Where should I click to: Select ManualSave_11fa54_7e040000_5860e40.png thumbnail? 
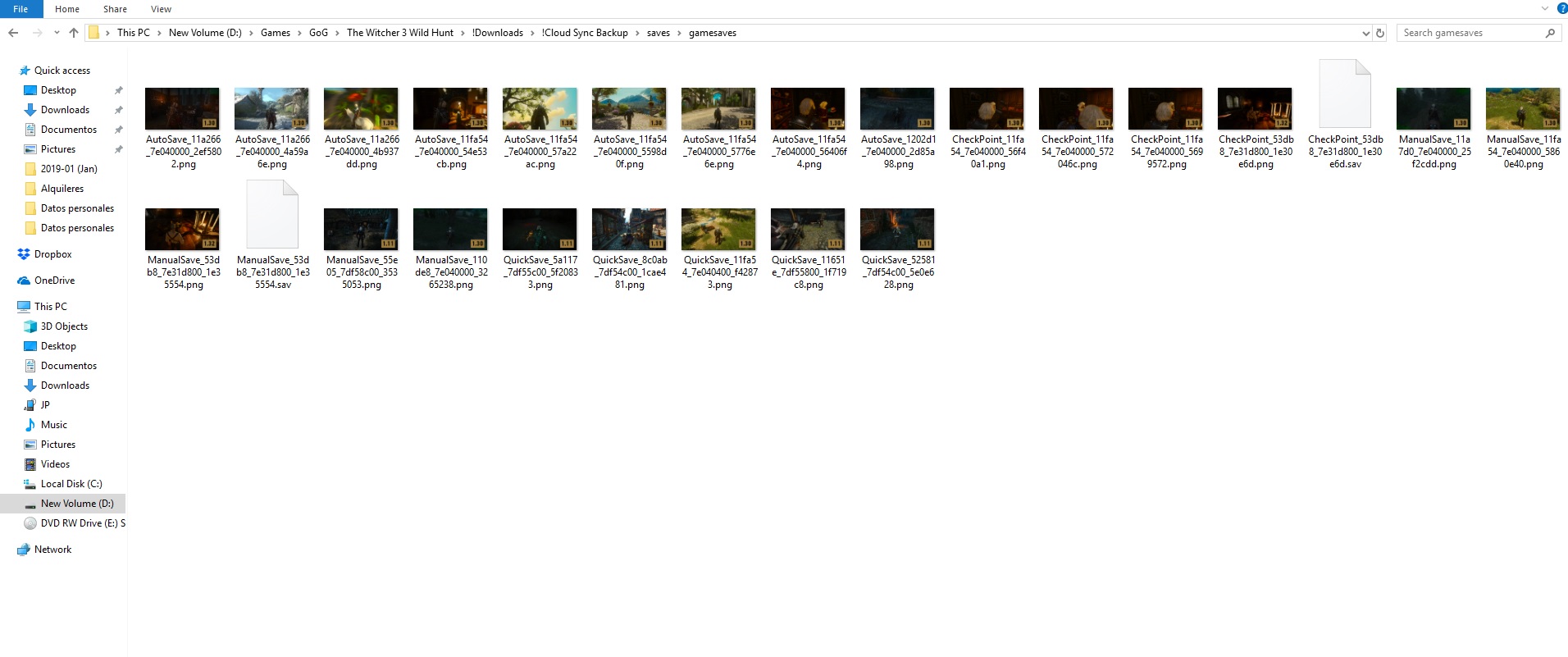[1523, 108]
